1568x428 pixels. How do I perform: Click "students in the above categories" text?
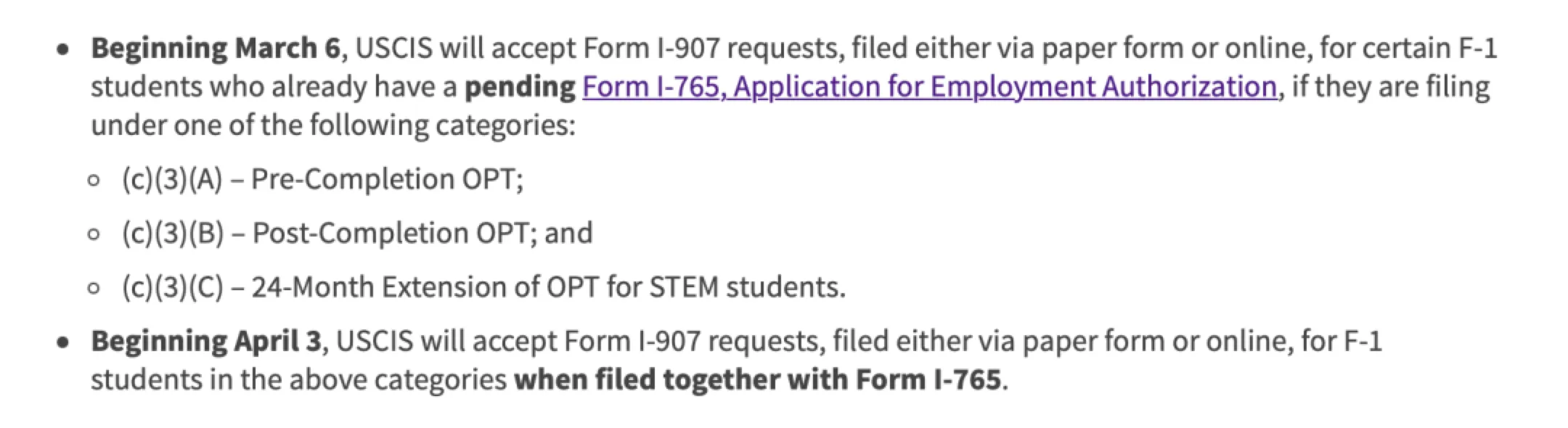[298, 379]
